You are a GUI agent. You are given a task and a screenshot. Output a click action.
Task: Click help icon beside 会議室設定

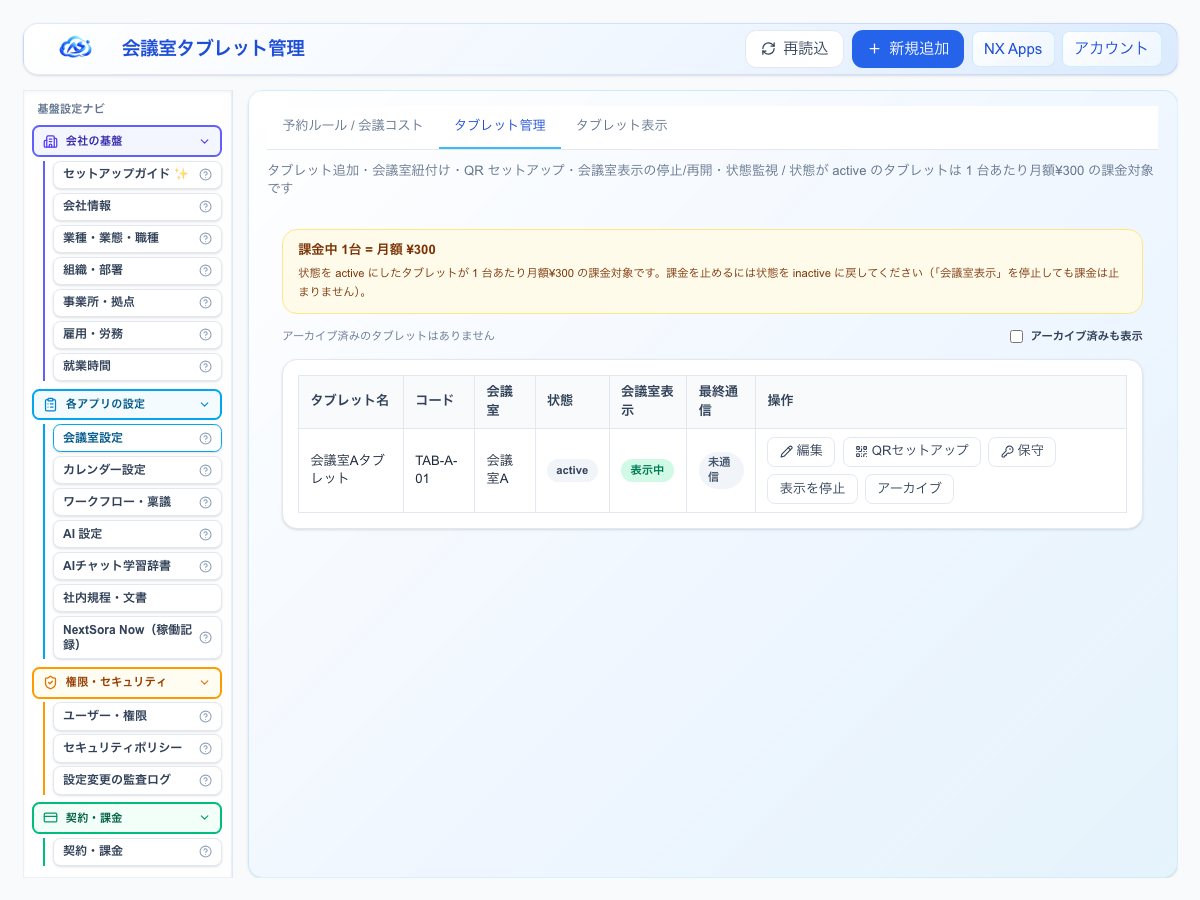click(x=205, y=438)
